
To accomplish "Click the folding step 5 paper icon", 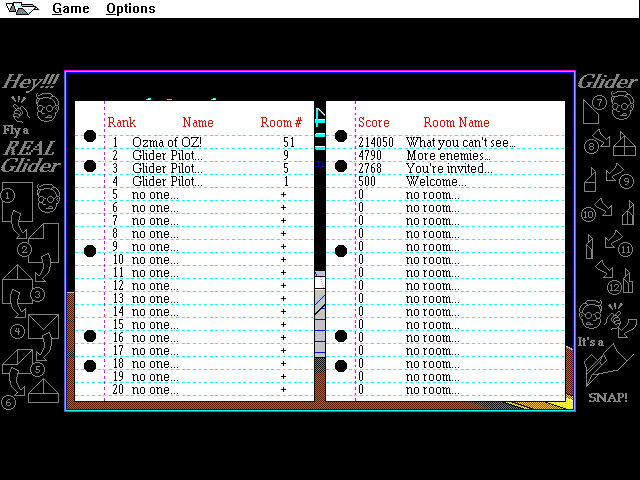I will [x=17, y=361].
